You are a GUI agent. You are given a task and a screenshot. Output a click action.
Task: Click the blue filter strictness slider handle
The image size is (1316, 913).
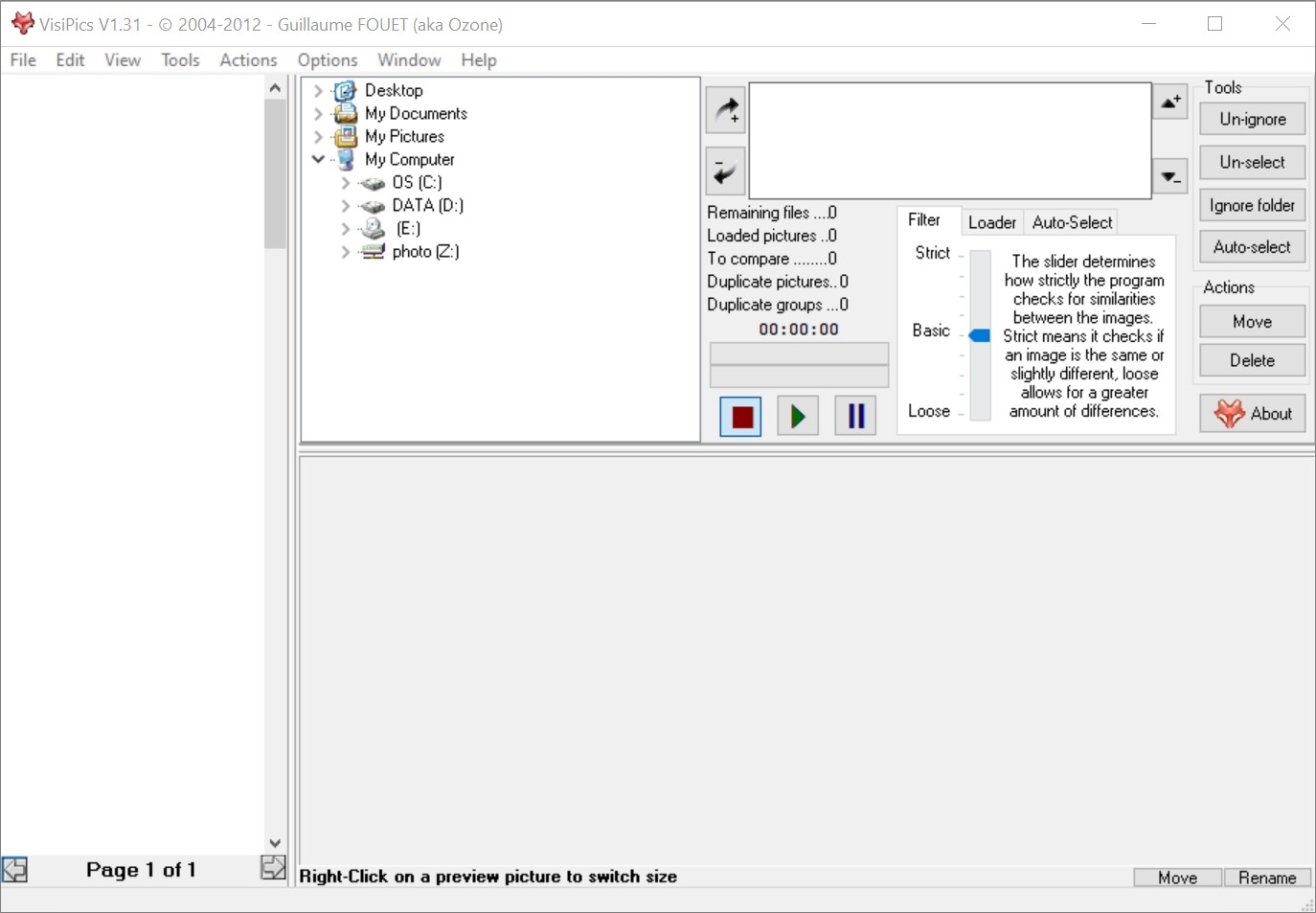pyautogui.click(x=979, y=336)
